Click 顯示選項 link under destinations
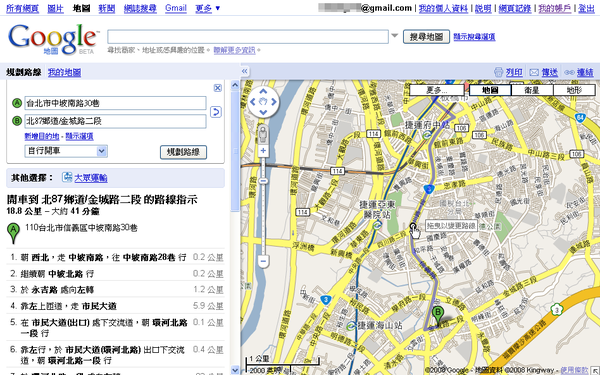Image resolution: width=600 pixels, height=375 pixels. tap(79, 136)
